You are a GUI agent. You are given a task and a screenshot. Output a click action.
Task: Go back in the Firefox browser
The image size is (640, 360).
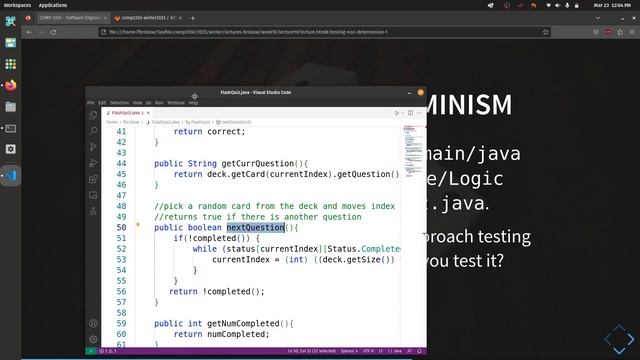coord(29,32)
